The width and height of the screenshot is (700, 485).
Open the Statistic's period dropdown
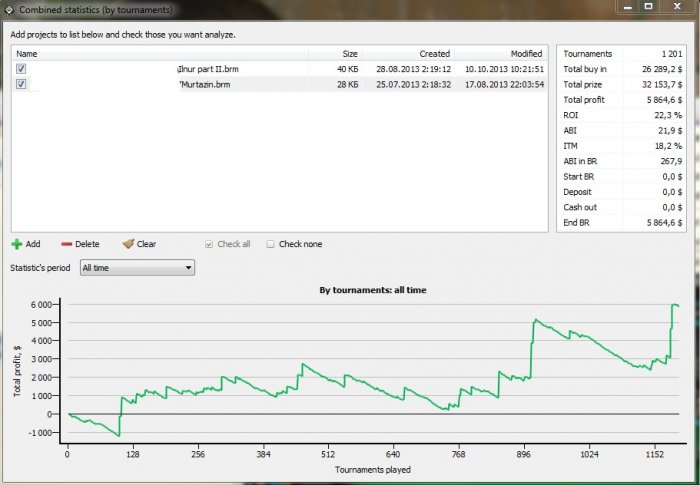click(x=137, y=268)
